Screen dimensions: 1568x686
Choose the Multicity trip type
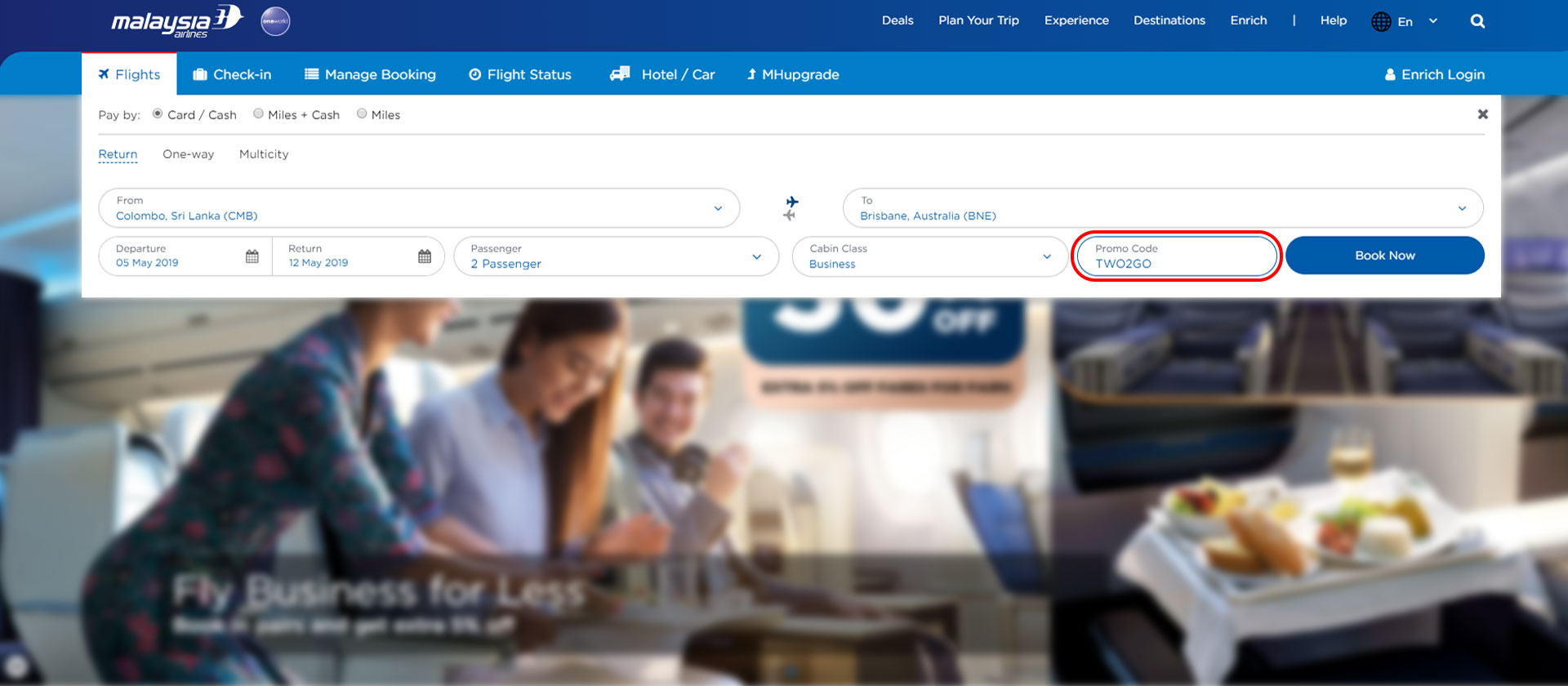tap(264, 154)
